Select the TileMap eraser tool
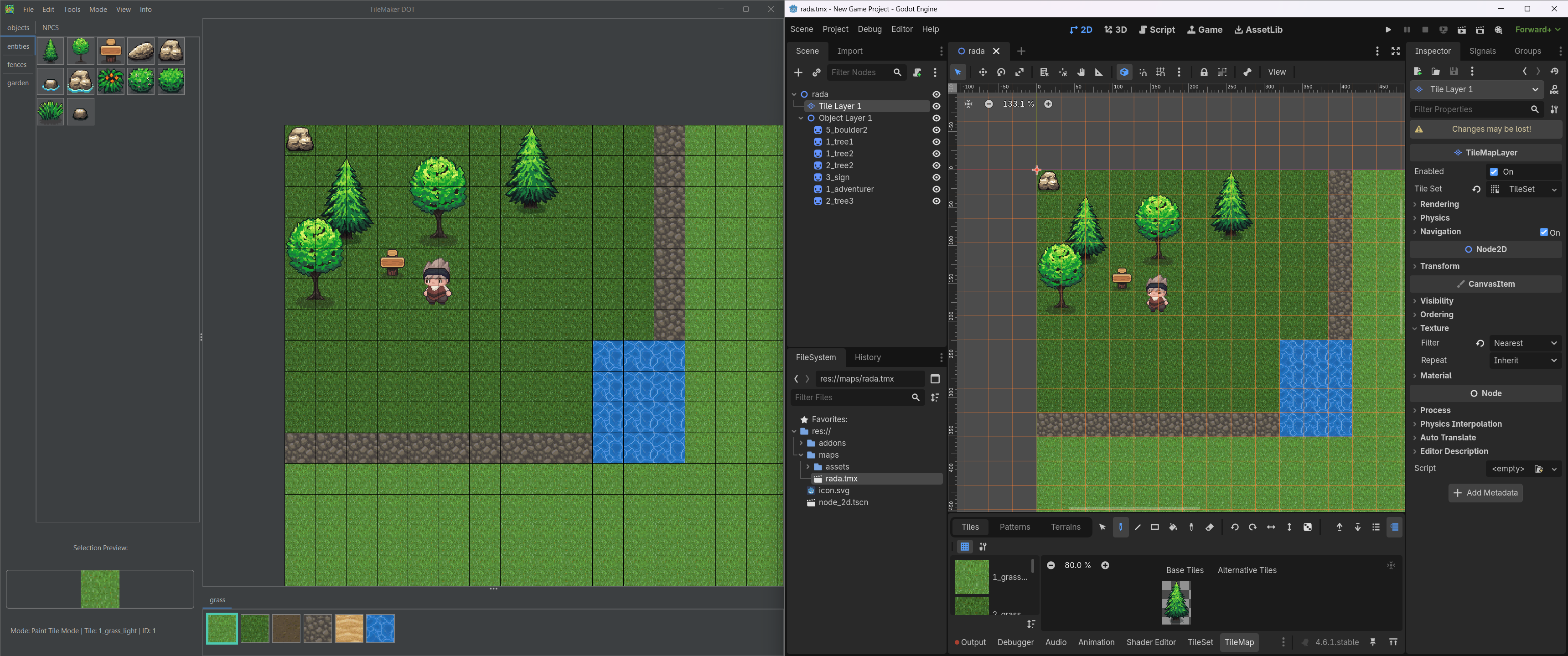Viewport: 1568px width, 656px height. point(1210,527)
